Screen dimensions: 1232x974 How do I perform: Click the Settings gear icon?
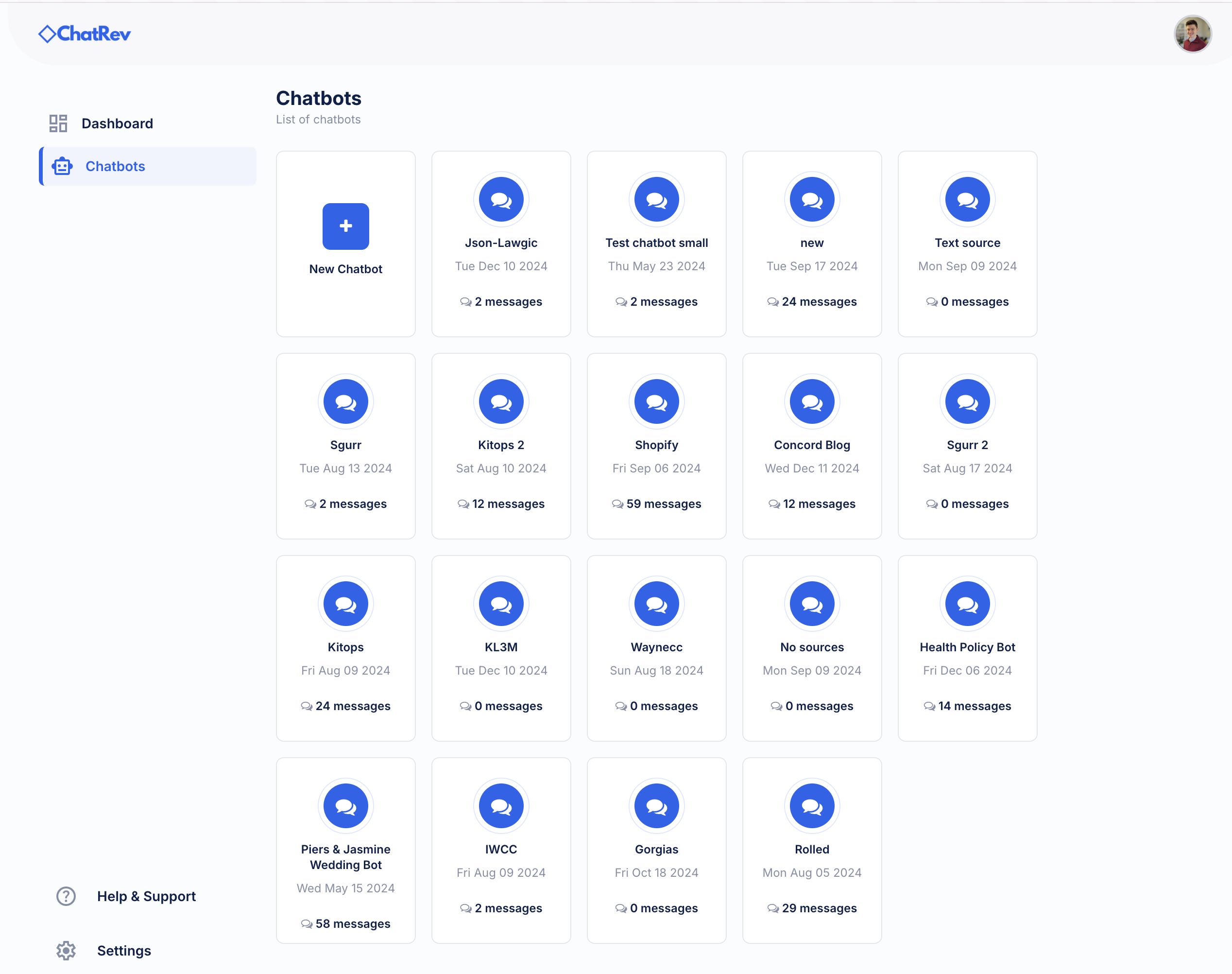[x=66, y=950]
